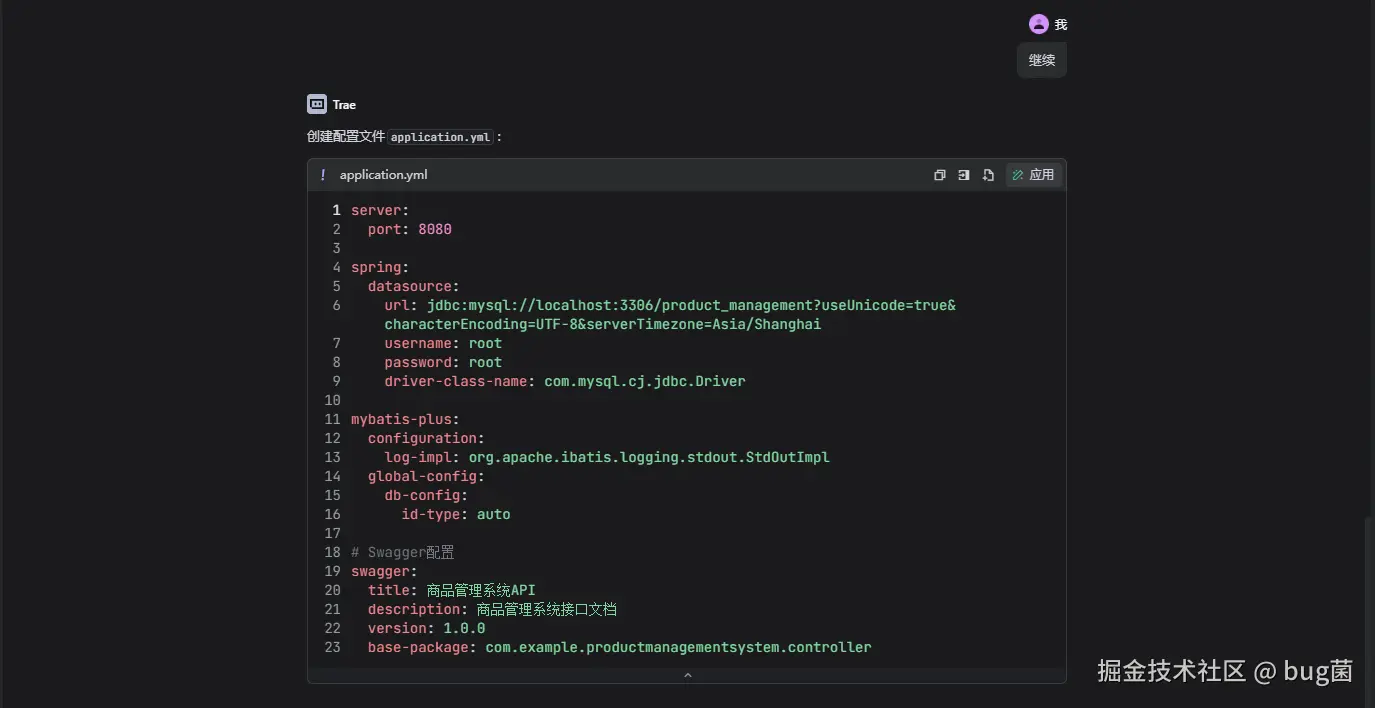The image size is (1375, 708).
Task: Apply the application.yml code with 应用
Action: (1033, 175)
